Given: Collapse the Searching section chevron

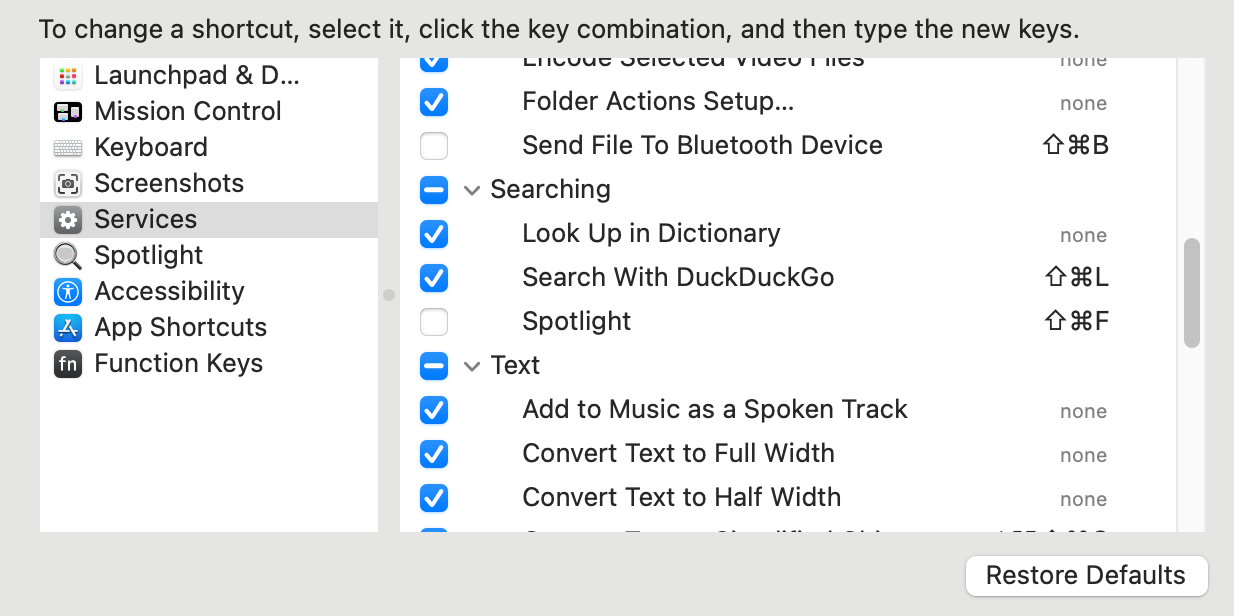Looking at the screenshot, I should click(472, 190).
